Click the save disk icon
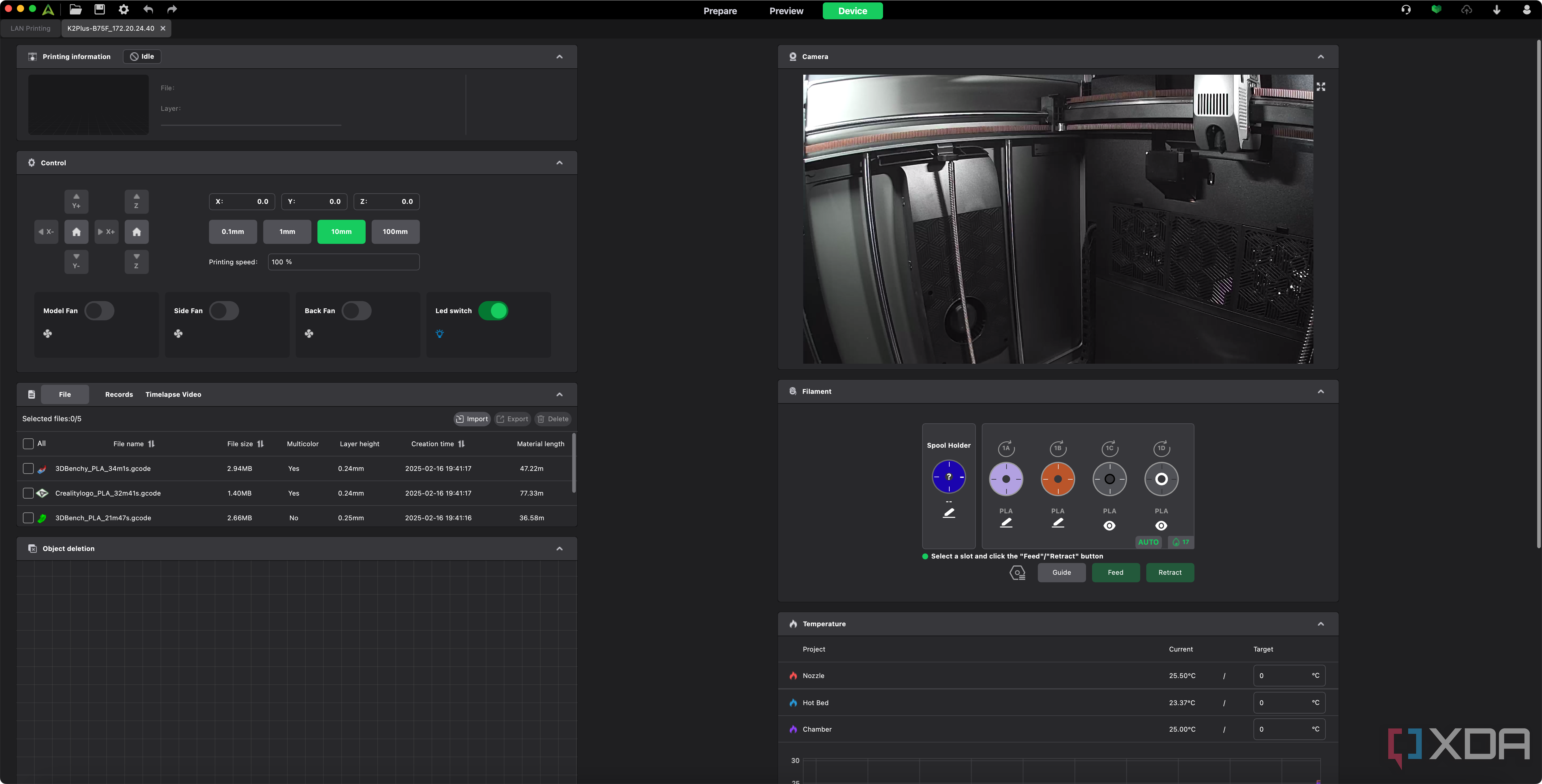 pos(99,10)
